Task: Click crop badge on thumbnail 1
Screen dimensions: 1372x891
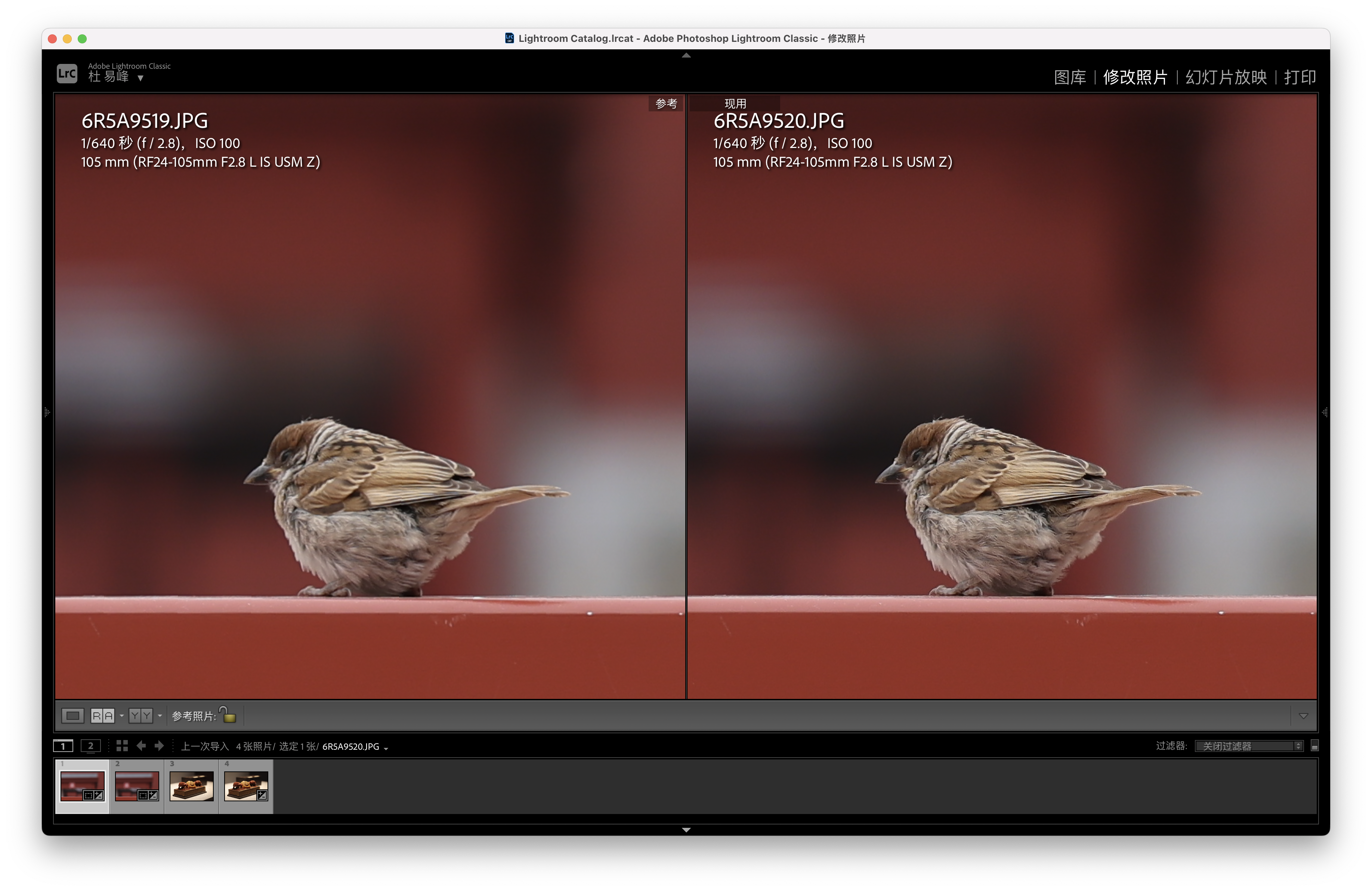Action: [88, 795]
